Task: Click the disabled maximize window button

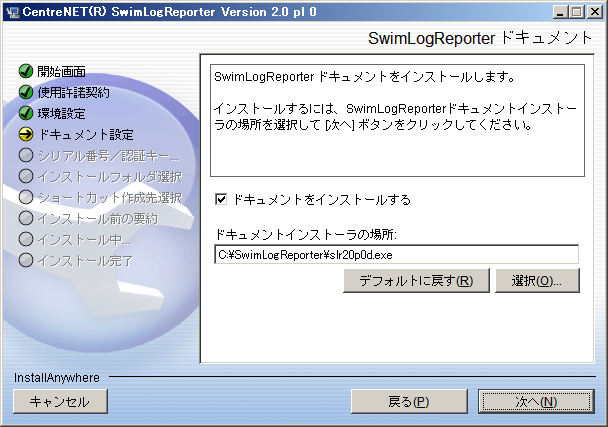Action: [576, 12]
